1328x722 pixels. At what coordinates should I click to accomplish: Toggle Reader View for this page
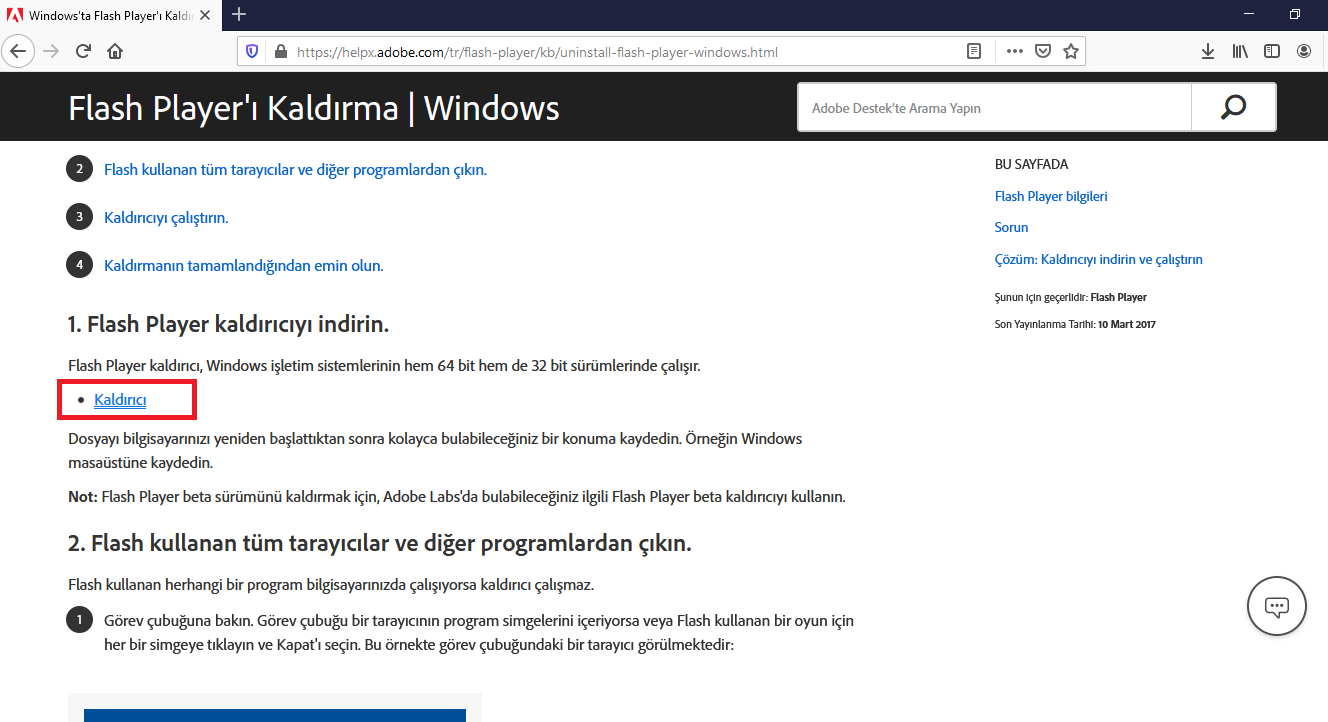pos(974,51)
